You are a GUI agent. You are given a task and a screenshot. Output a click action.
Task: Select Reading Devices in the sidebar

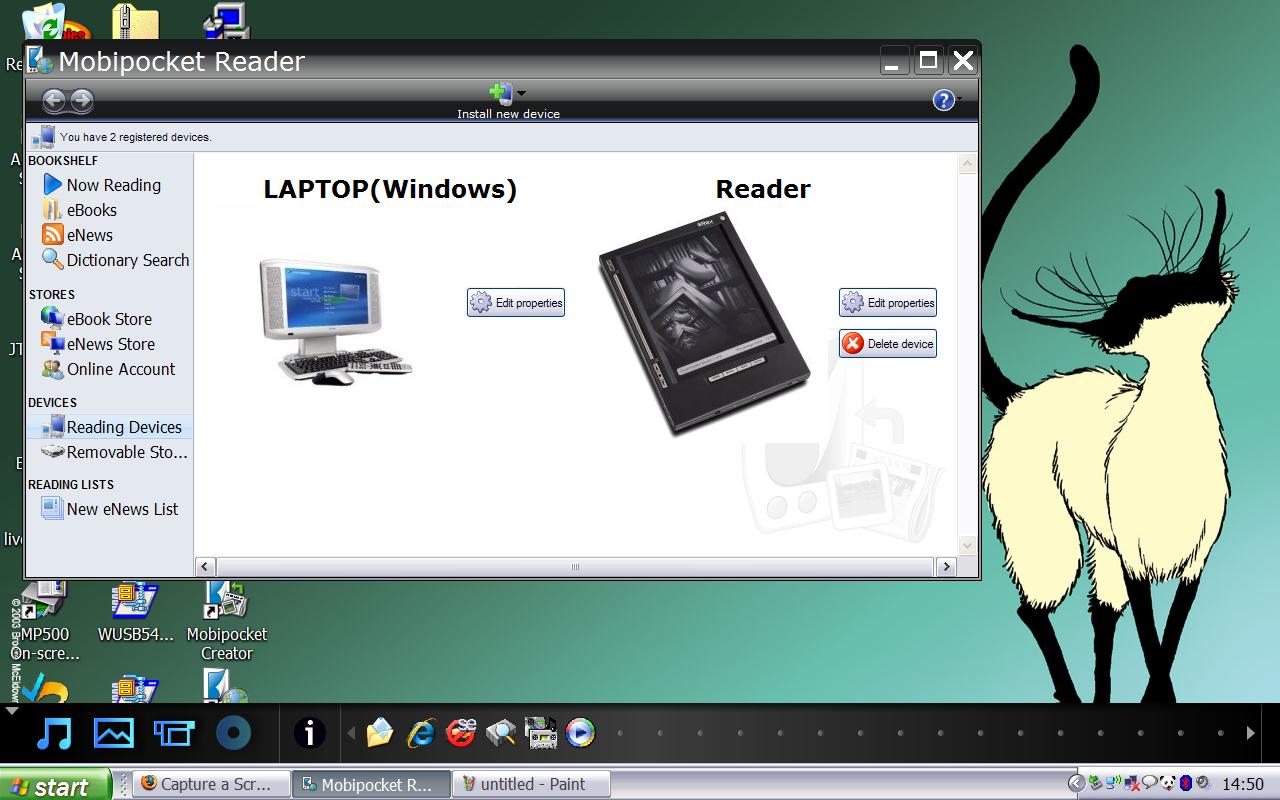(x=109, y=427)
